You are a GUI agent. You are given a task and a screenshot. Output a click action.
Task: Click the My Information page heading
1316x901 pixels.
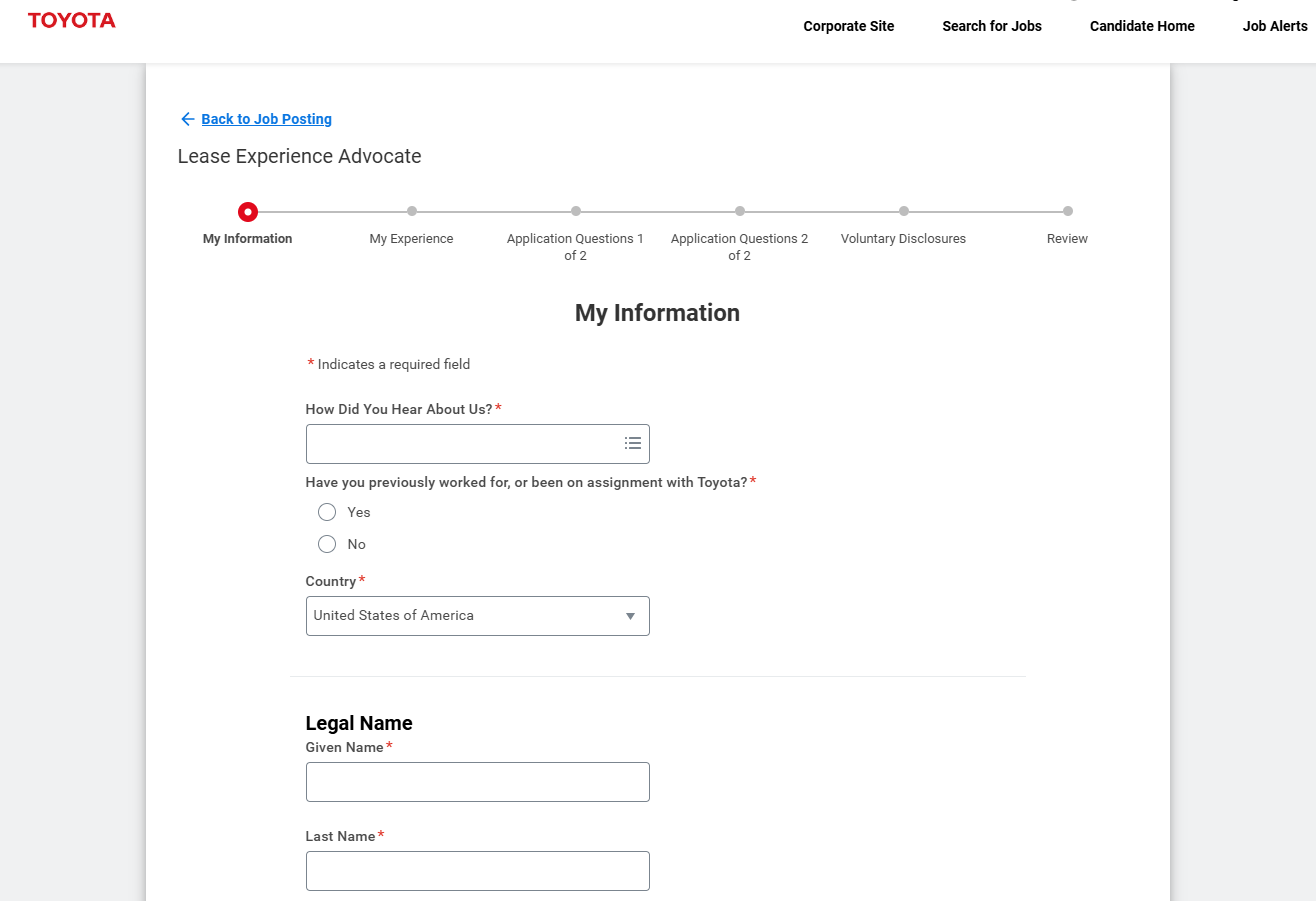658,313
